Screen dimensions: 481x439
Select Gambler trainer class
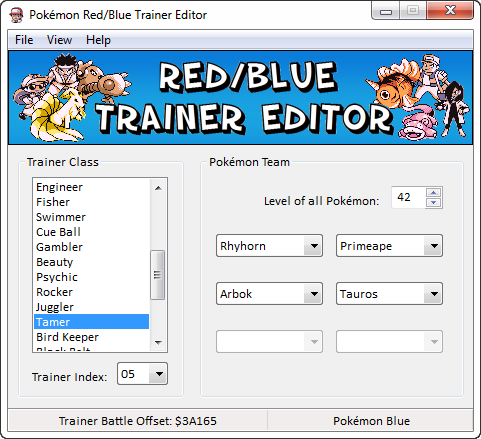point(91,247)
